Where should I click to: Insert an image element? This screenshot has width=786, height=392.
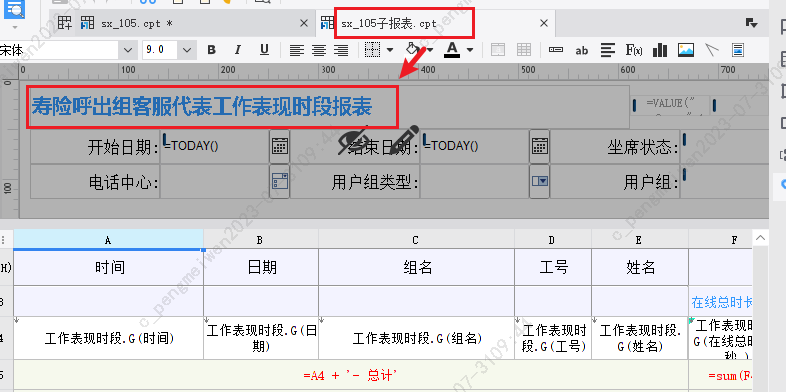pyautogui.click(x=686, y=50)
